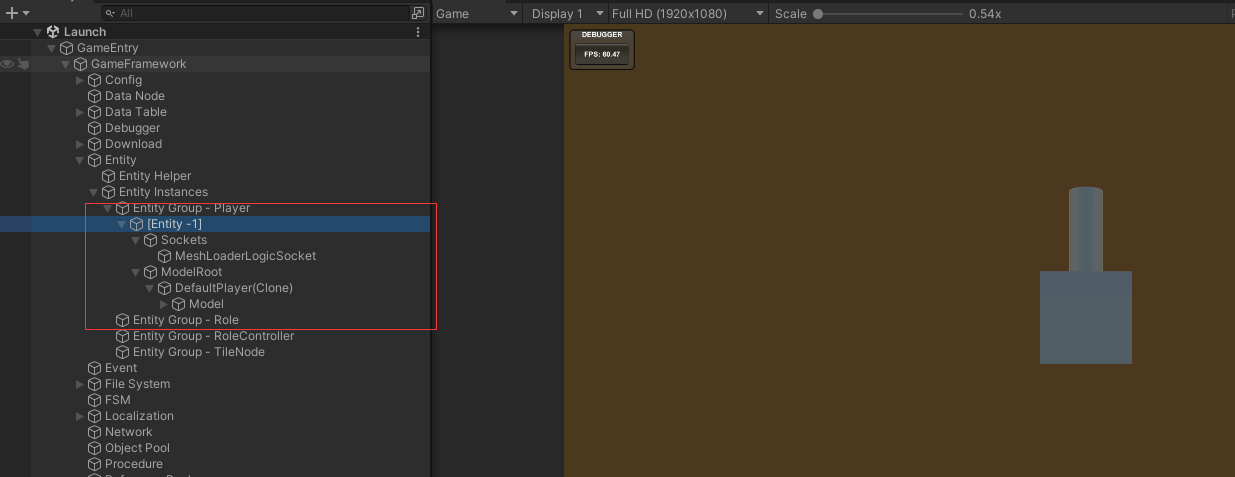Click the plus icon to create a GameObject
Image resolution: width=1235 pixels, height=477 pixels.
pos(12,13)
